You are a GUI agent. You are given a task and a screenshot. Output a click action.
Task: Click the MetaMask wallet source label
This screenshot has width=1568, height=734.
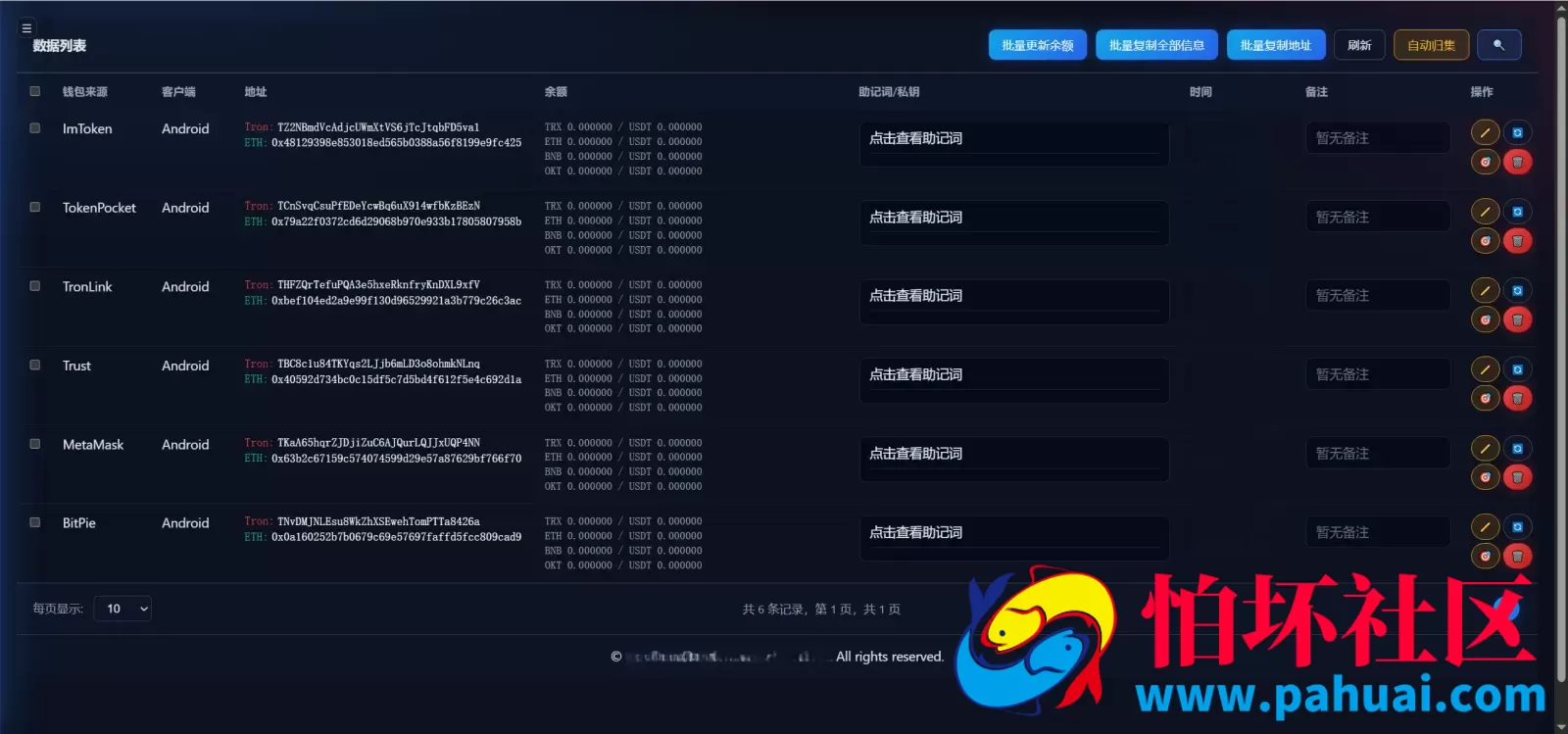[93, 445]
